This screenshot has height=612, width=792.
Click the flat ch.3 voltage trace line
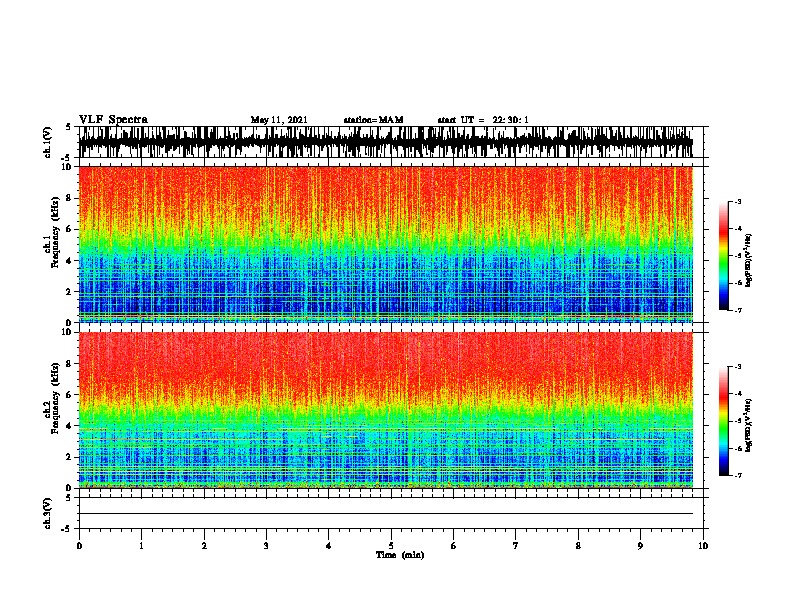pos(386,514)
